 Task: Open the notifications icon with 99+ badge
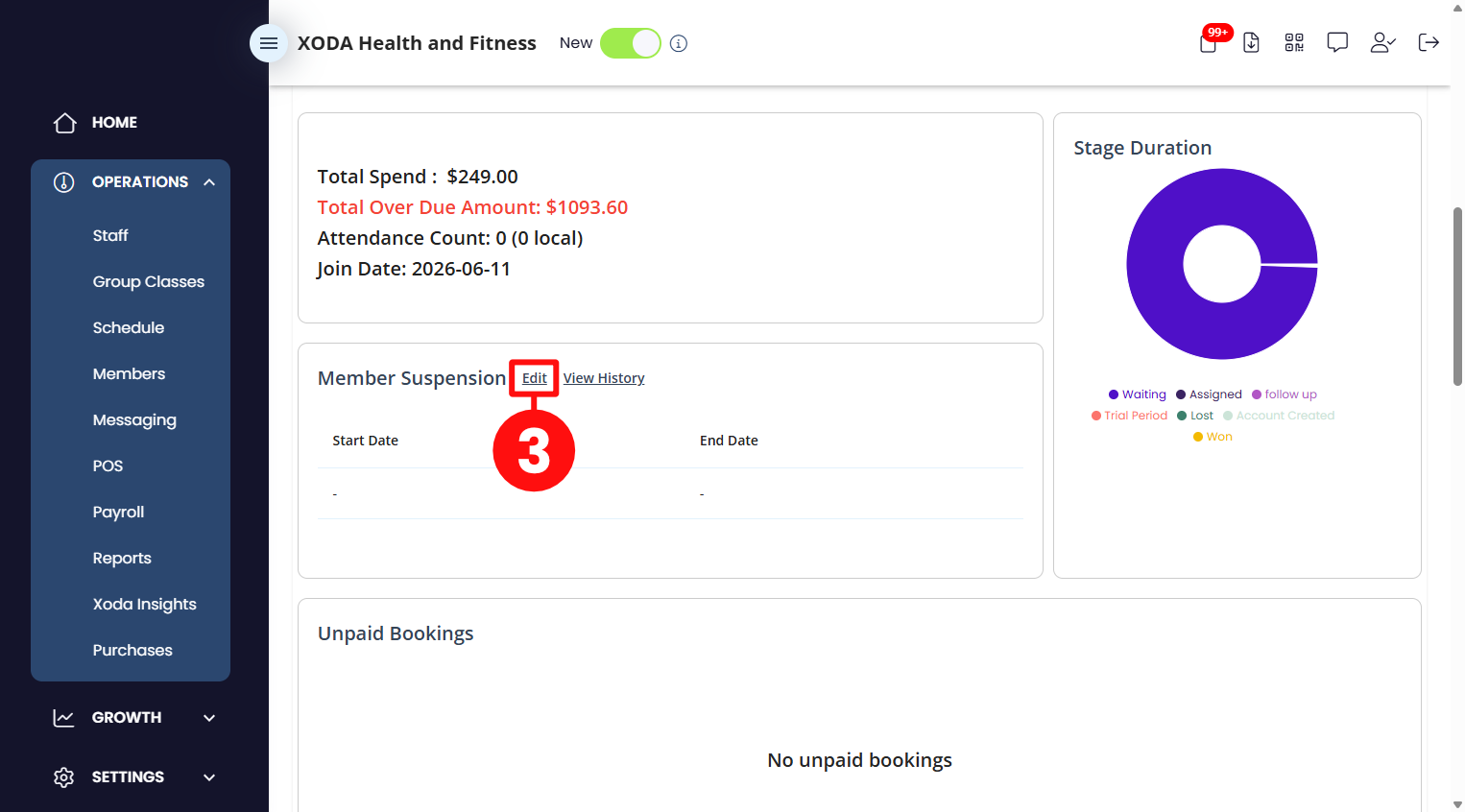1210,42
